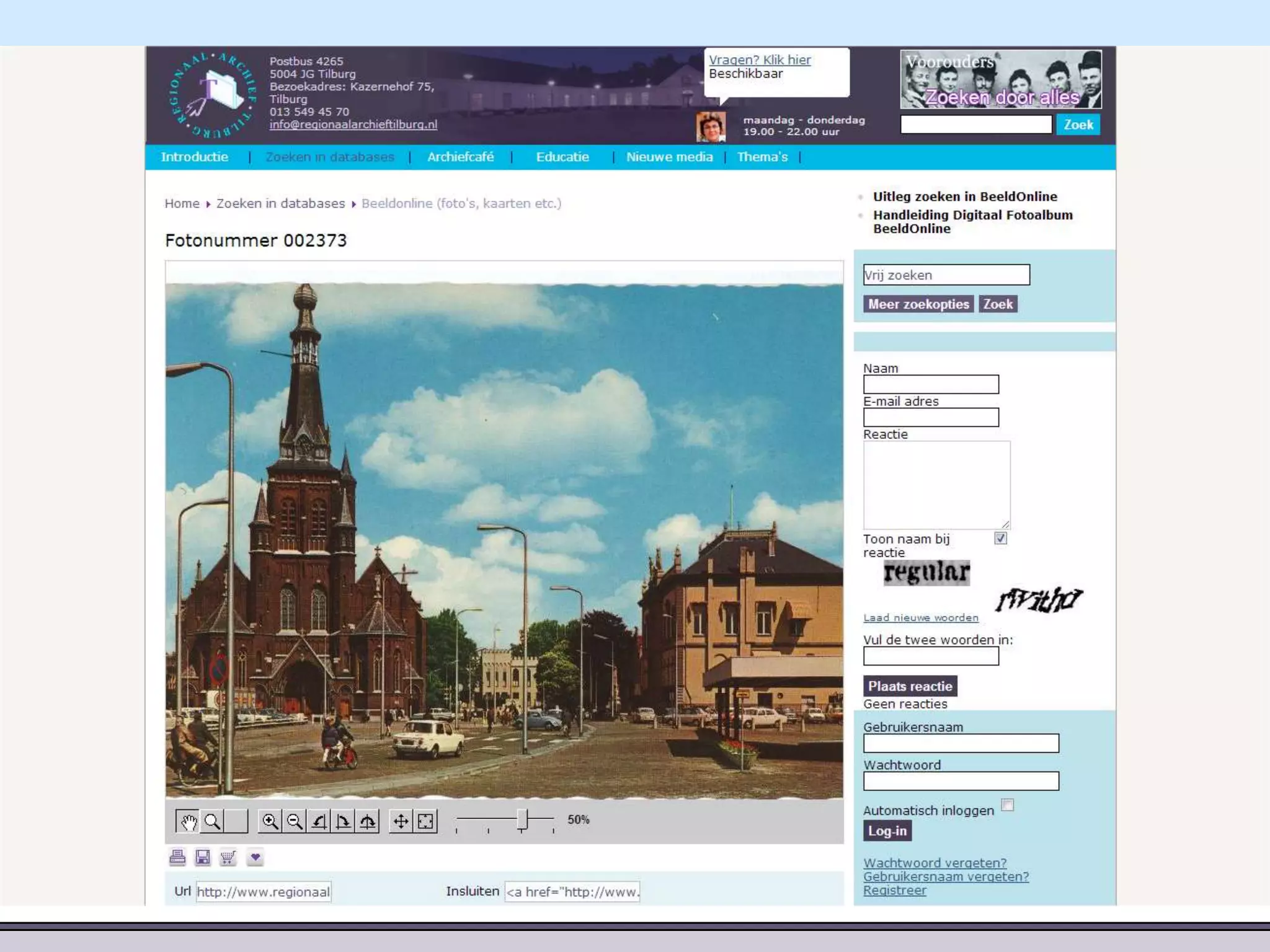Click the 'Plaats reactie' button
Image resolution: width=1270 pixels, height=952 pixels.
[x=910, y=686]
